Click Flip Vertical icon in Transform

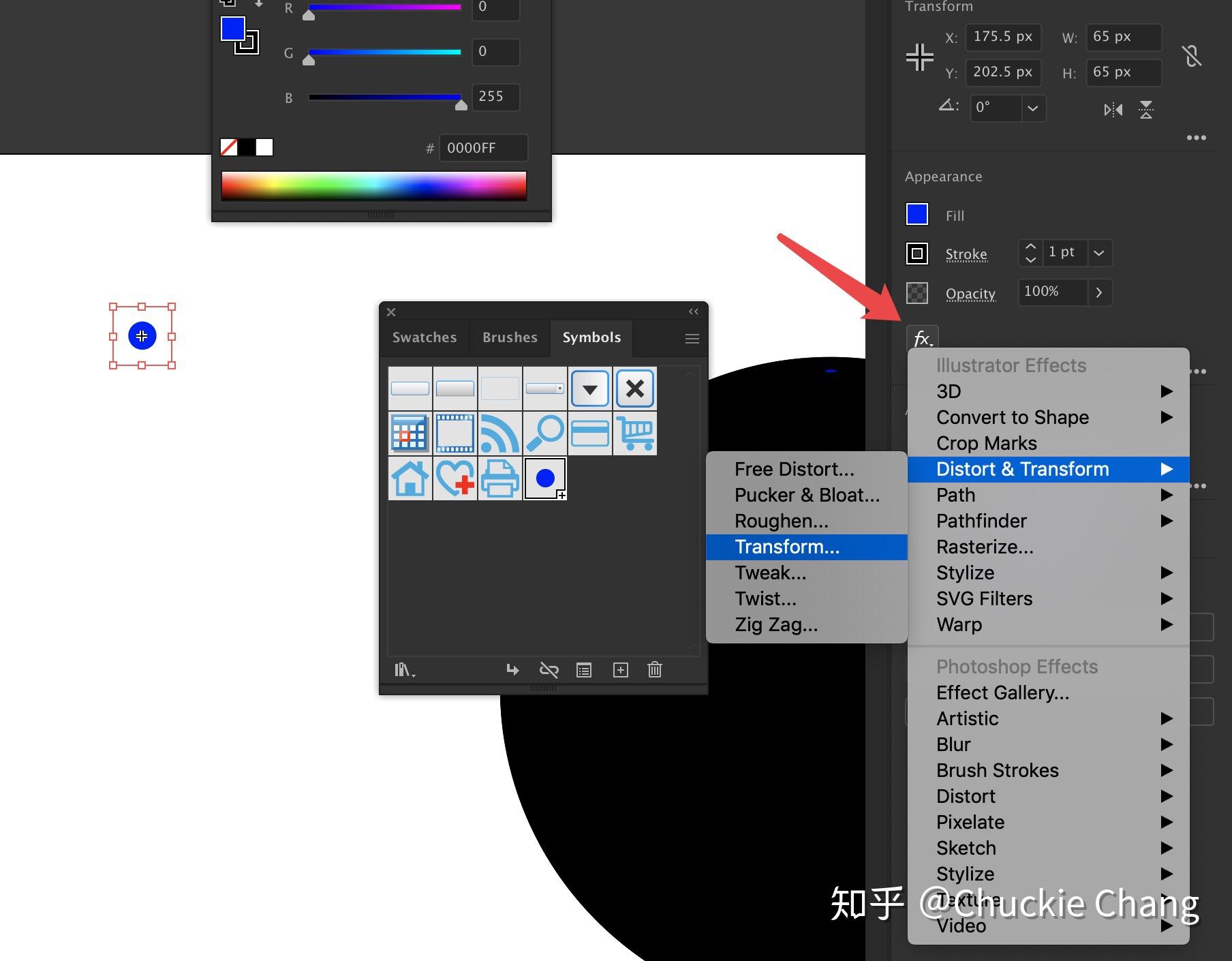click(1146, 110)
